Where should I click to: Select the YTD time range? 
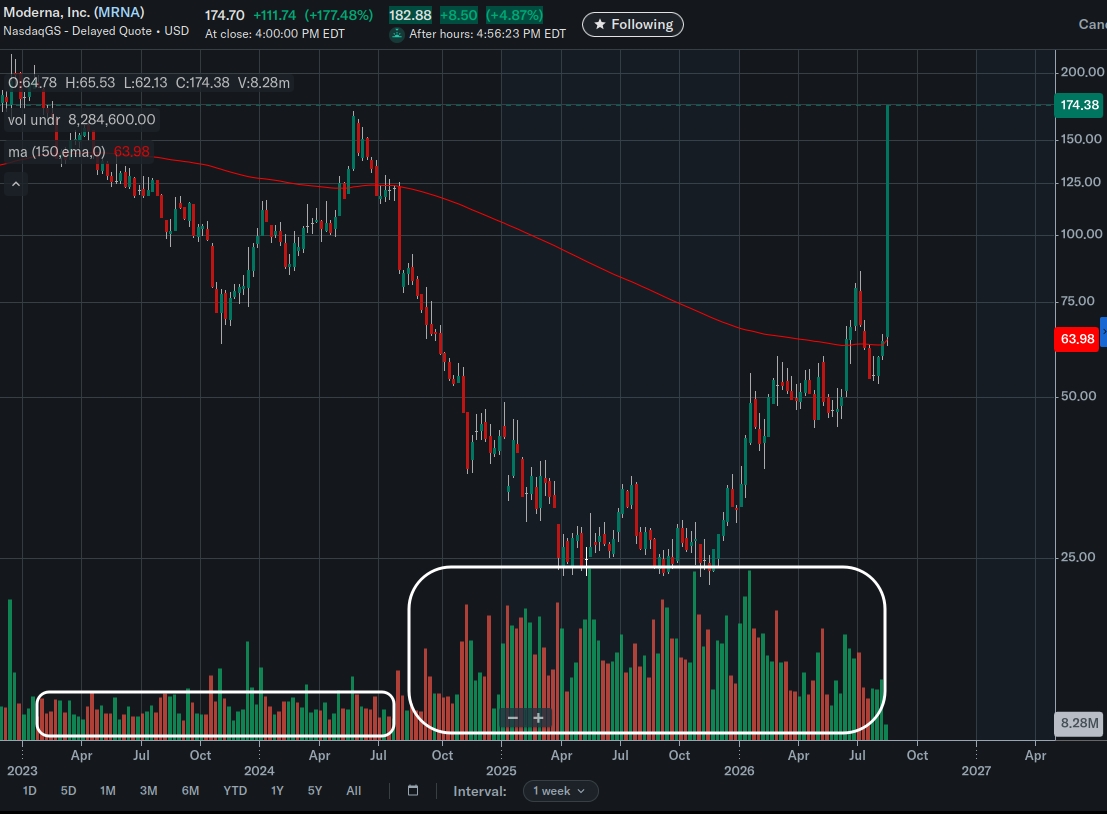(235, 791)
